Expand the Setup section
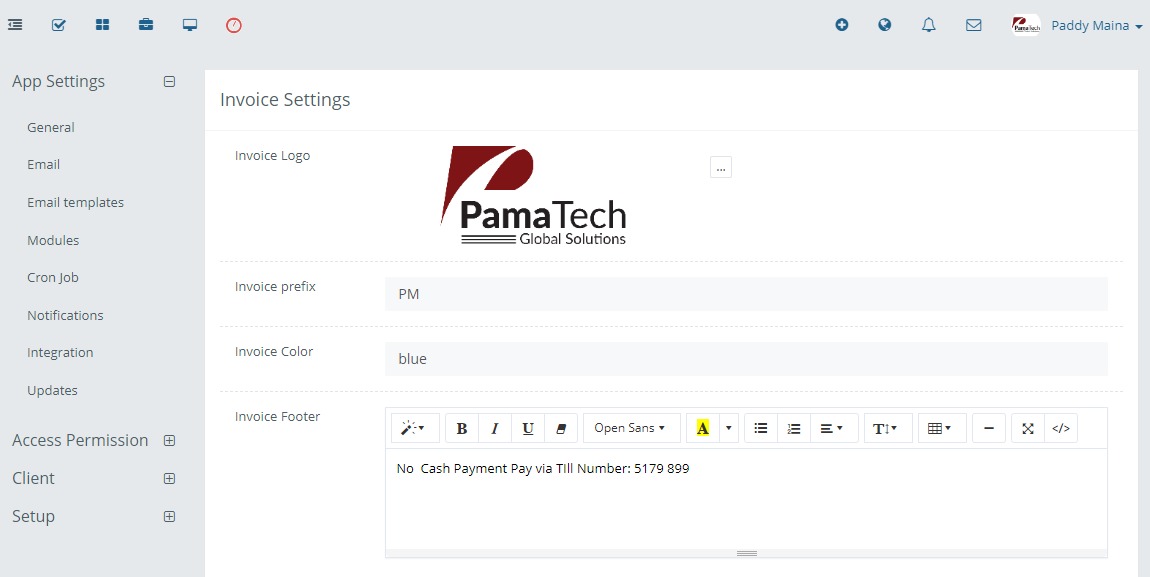Screen dimensions: 1150x577 [x=169, y=516]
